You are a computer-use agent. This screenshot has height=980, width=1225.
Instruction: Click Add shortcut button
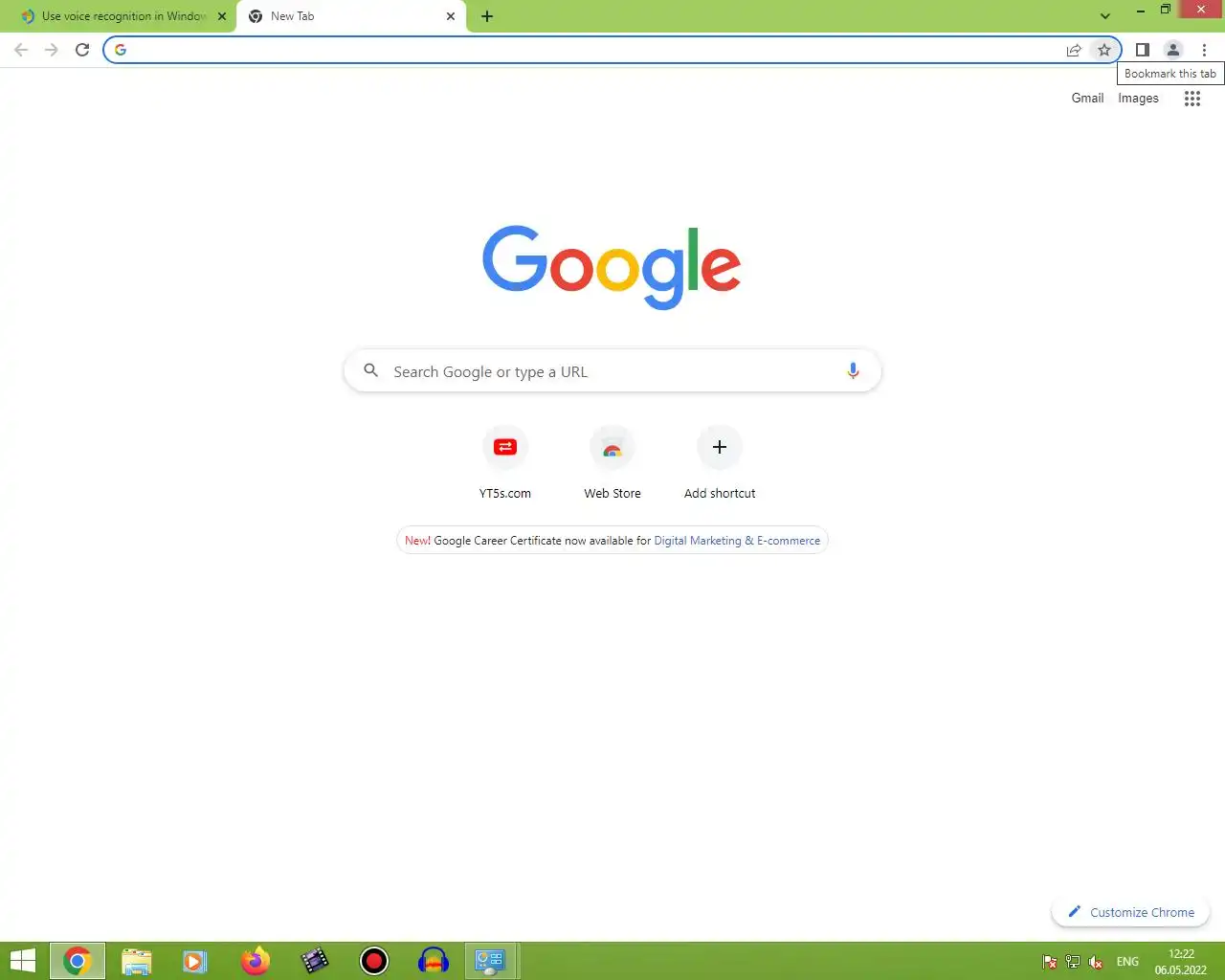point(720,463)
